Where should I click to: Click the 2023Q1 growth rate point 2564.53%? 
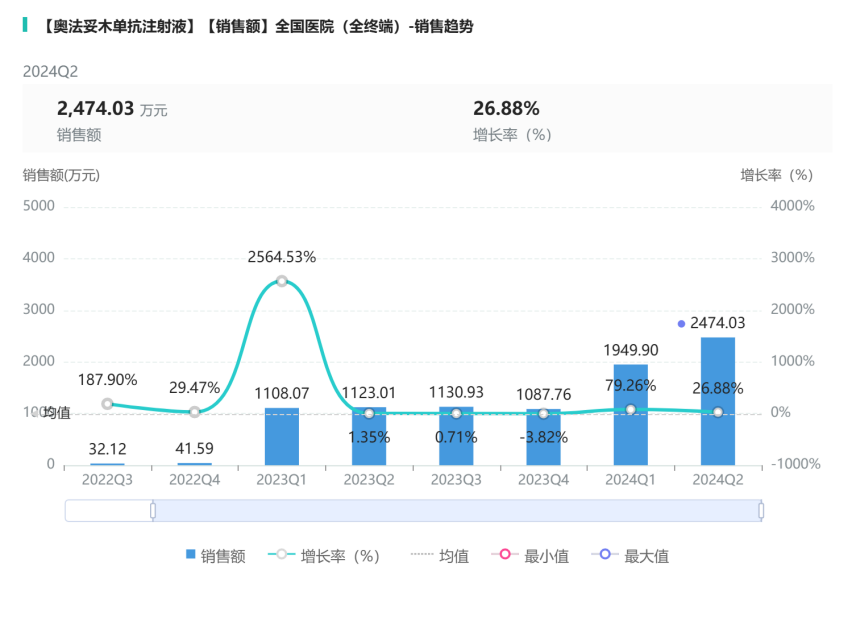pos(282,281)
